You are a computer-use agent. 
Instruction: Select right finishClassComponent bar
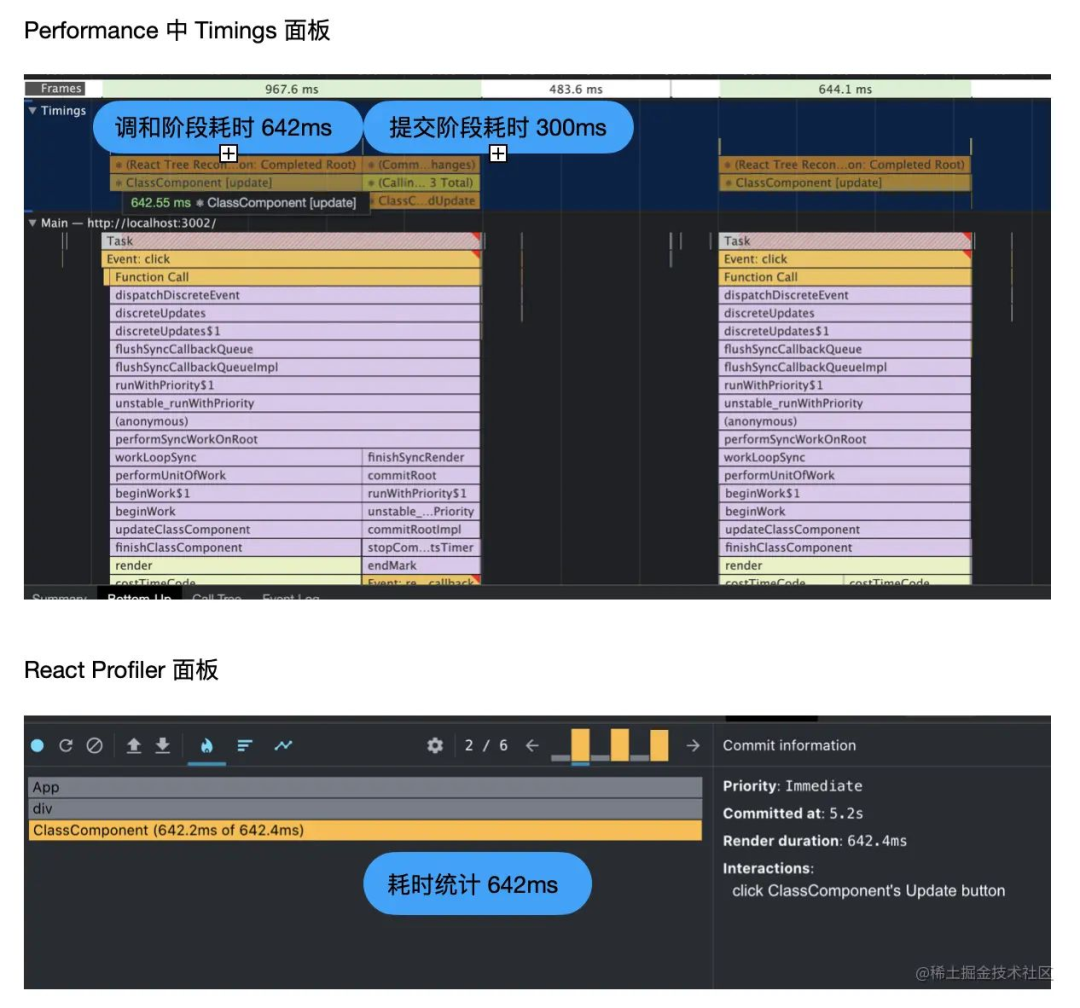845,547
